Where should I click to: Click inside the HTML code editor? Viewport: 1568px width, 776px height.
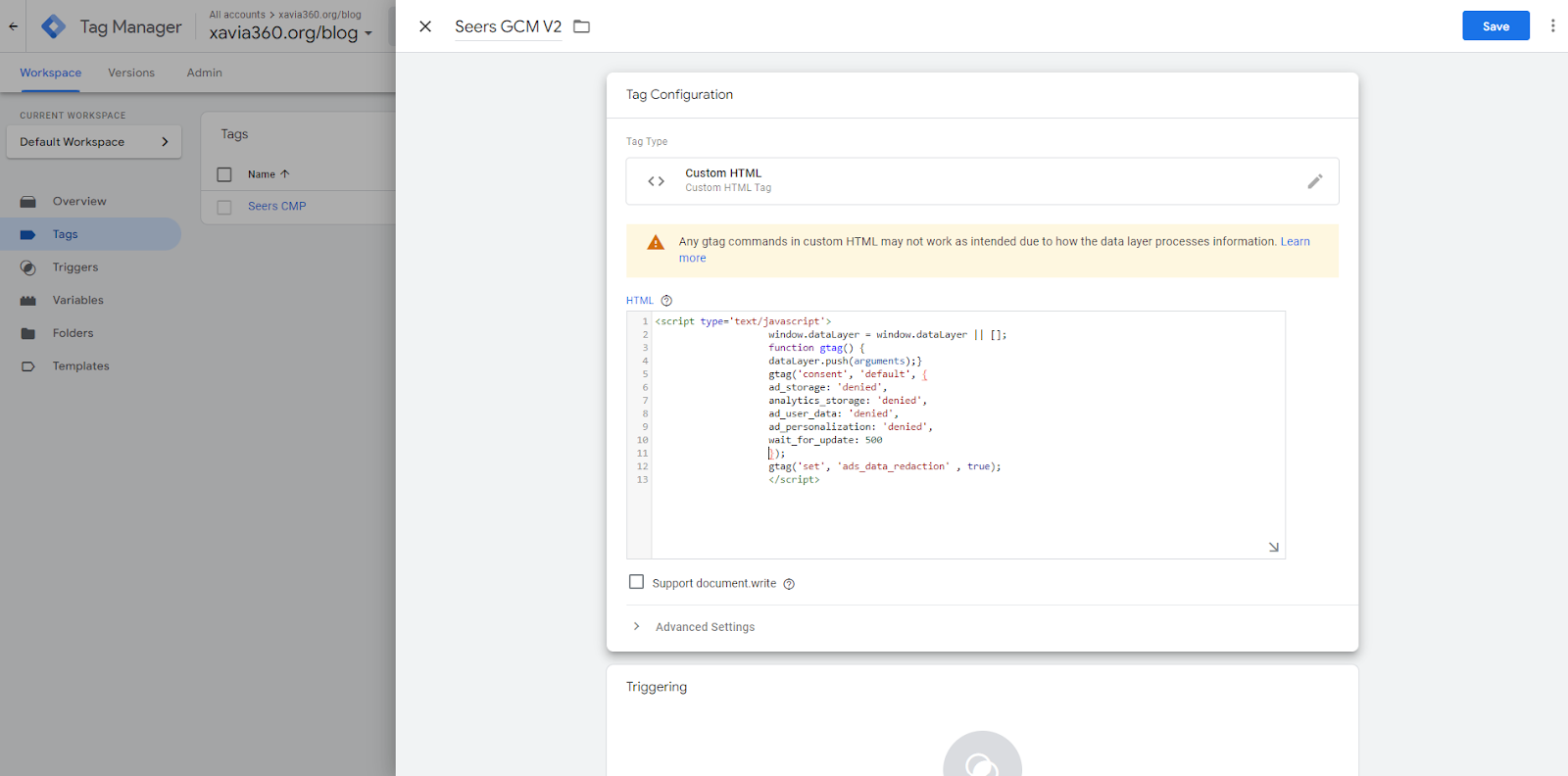pyautogui.click(x=967, y=435)
